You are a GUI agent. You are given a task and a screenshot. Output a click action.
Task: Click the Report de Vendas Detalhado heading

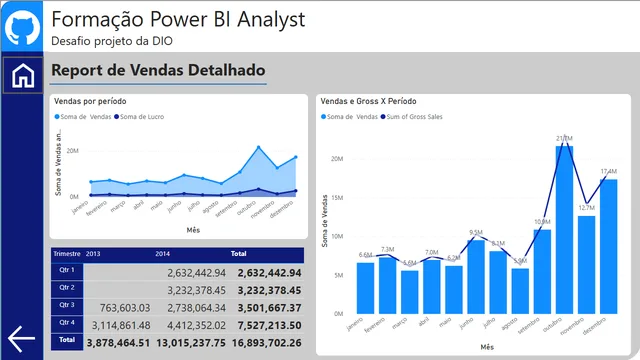[x=158, y=70]
